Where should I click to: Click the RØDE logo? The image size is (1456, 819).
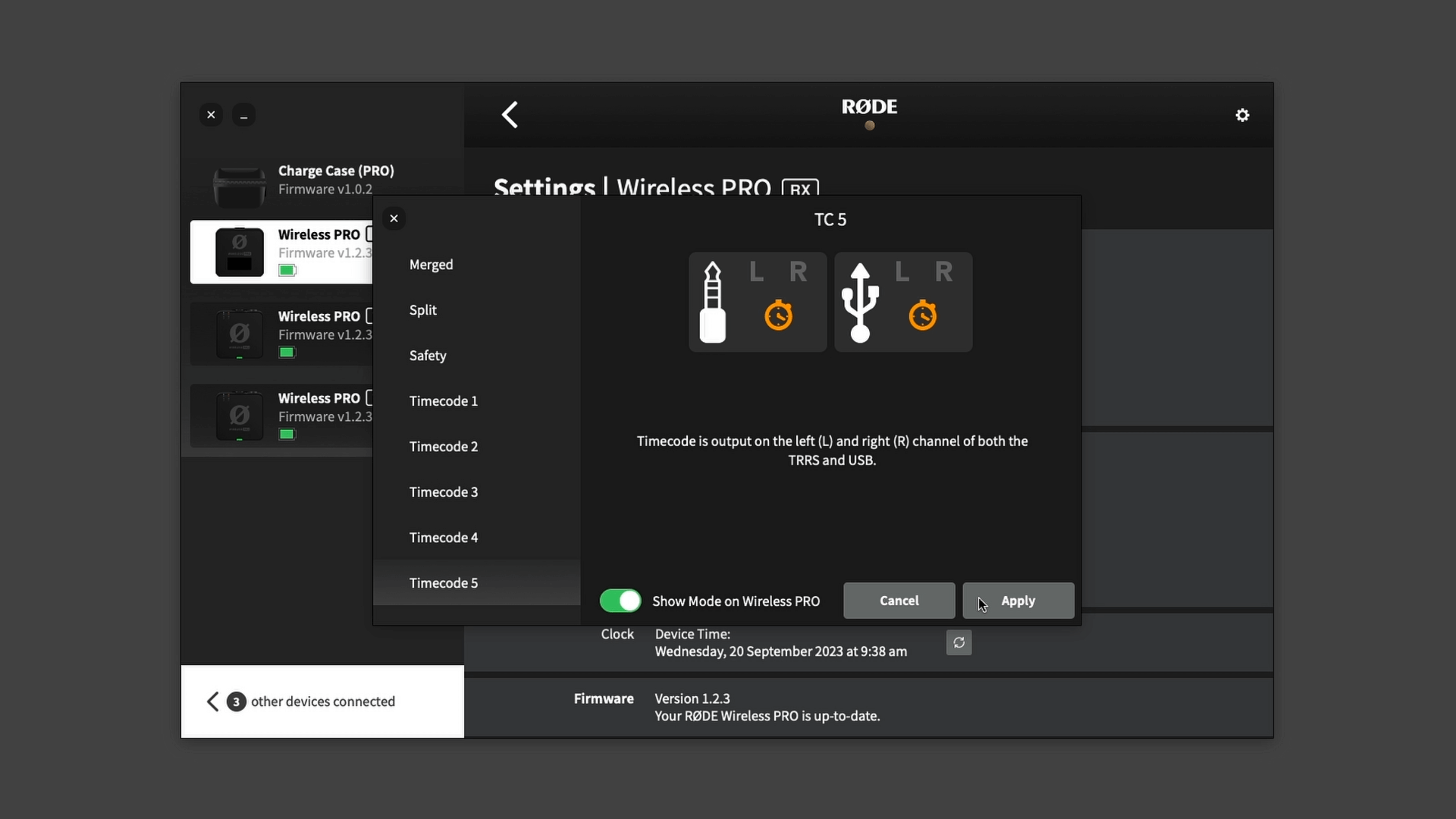pyautogui.click(x=869, y=107)
